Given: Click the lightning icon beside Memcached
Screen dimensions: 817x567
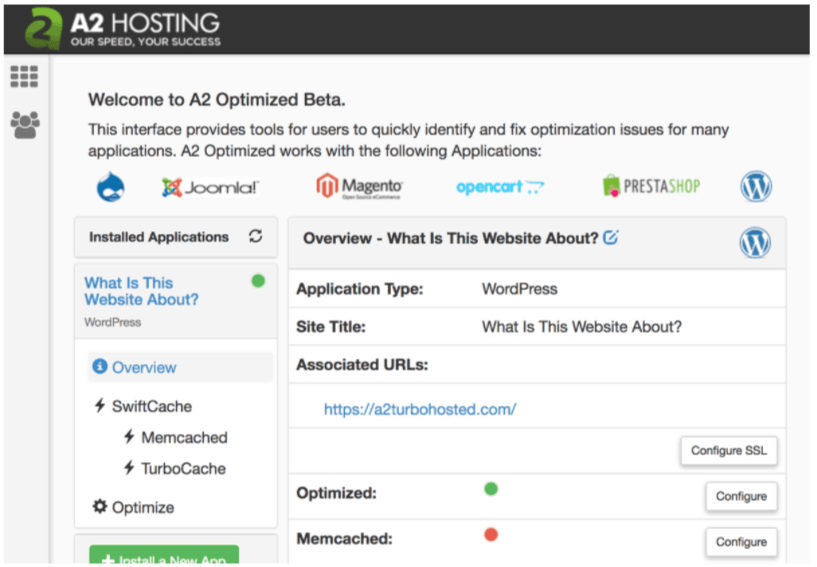Looking at the screenshot, I should click(129, 436).
